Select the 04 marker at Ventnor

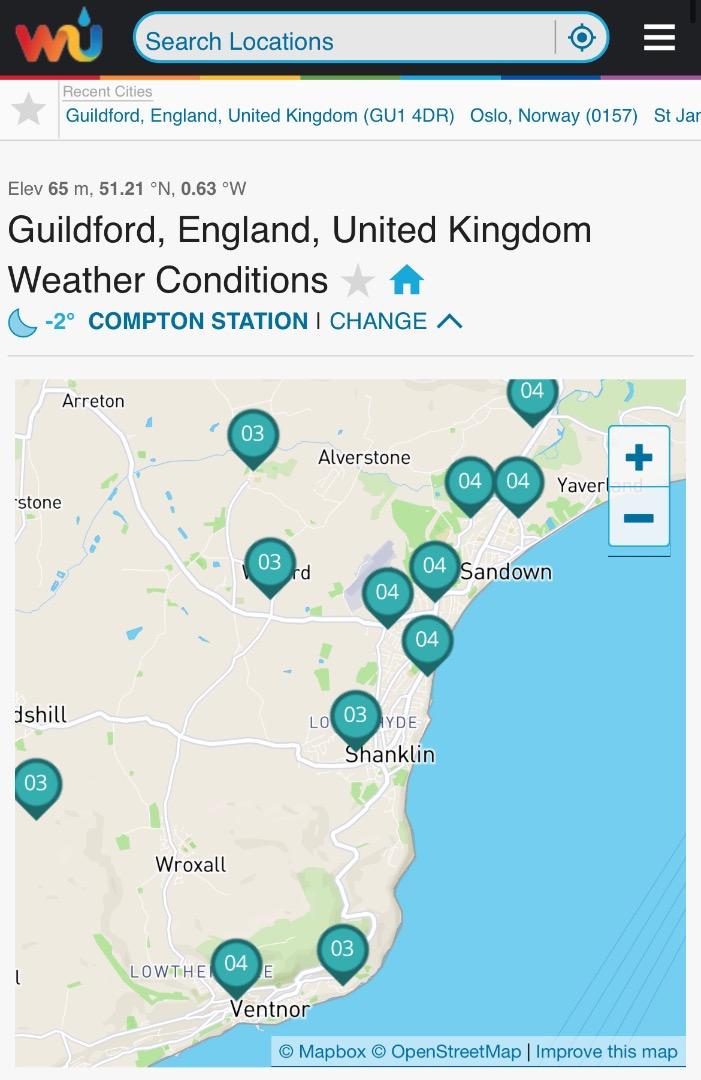pyautogui.click(x=236, y=964)
